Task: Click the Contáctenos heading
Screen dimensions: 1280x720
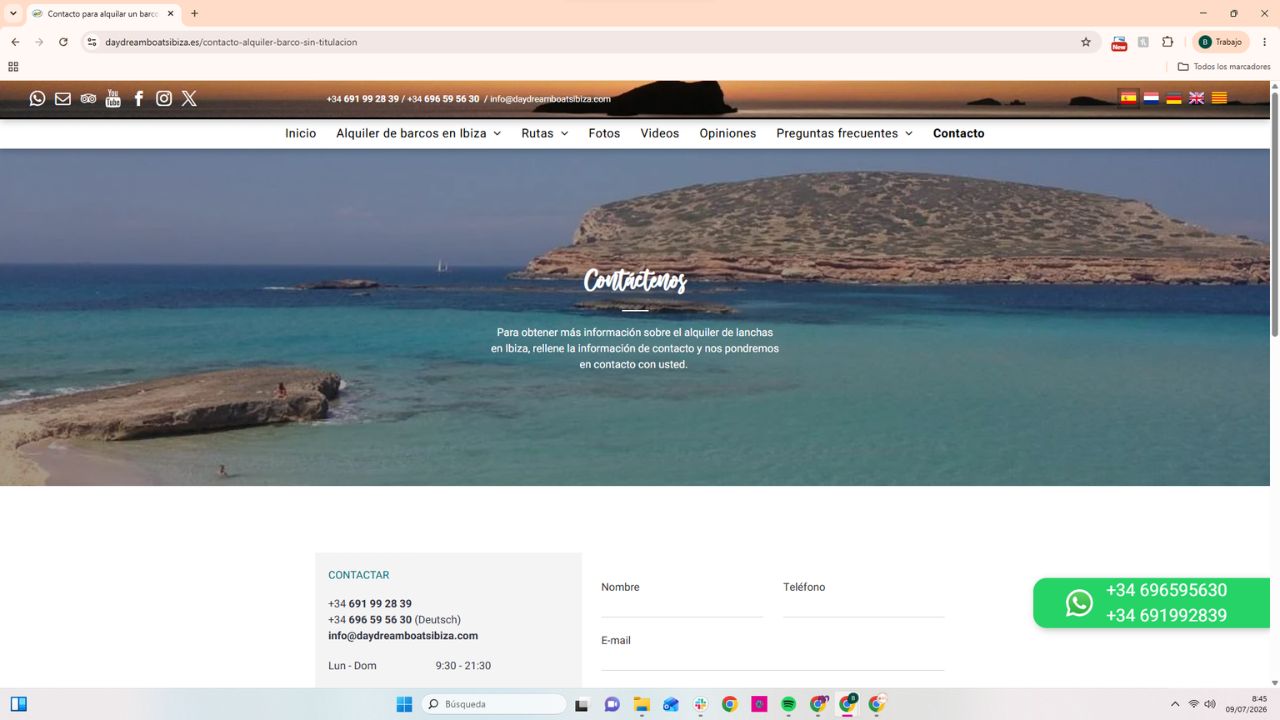Action: pyautogui.click(x=635, y=281)
